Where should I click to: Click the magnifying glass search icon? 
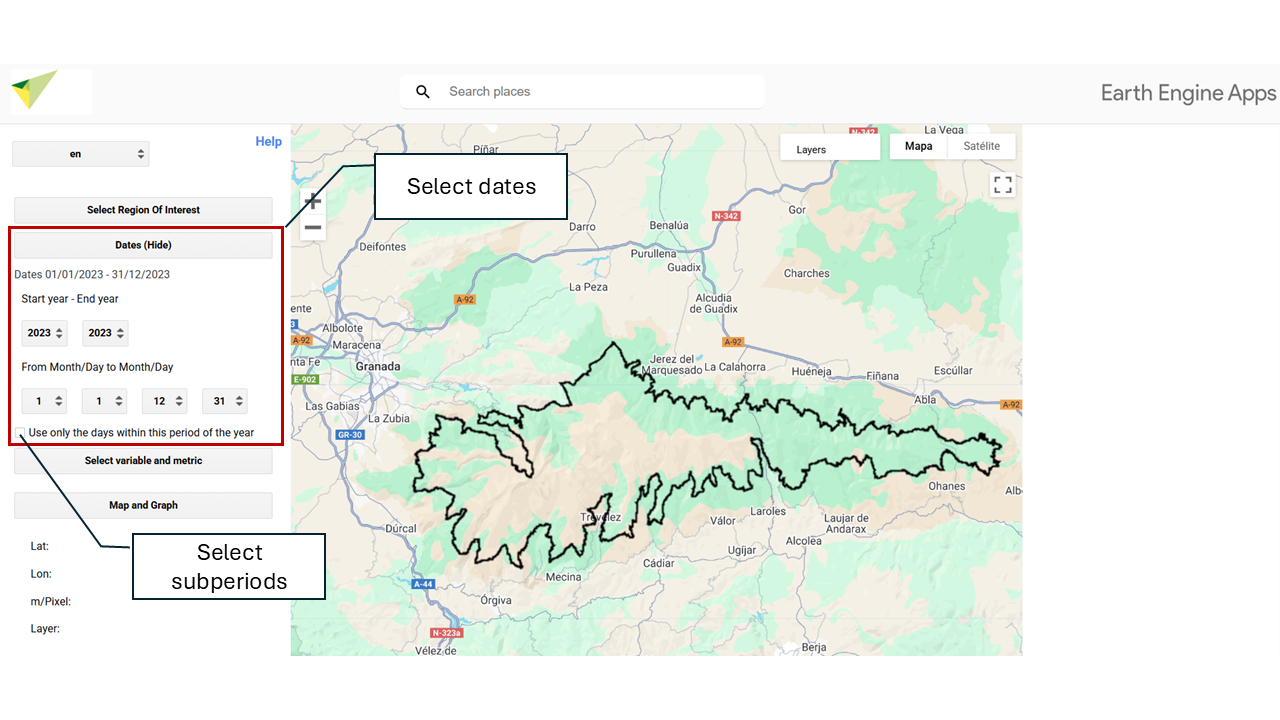tap(423, 92)
